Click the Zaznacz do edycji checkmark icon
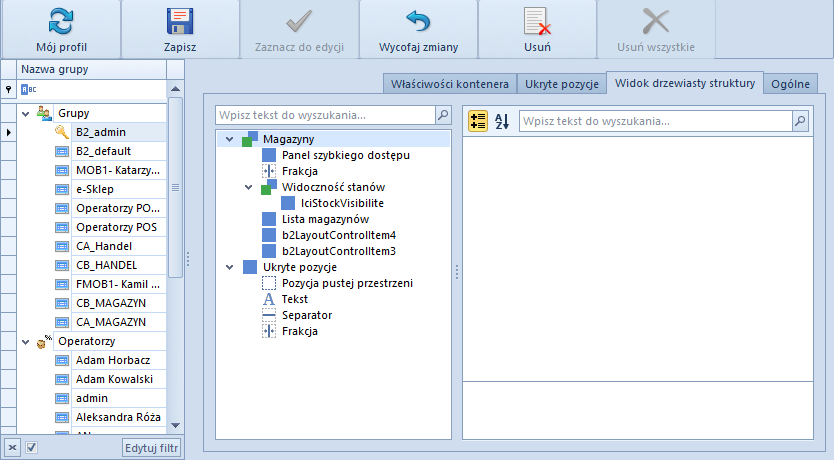Viewport: 834px width, 460px height. [299, 21]
